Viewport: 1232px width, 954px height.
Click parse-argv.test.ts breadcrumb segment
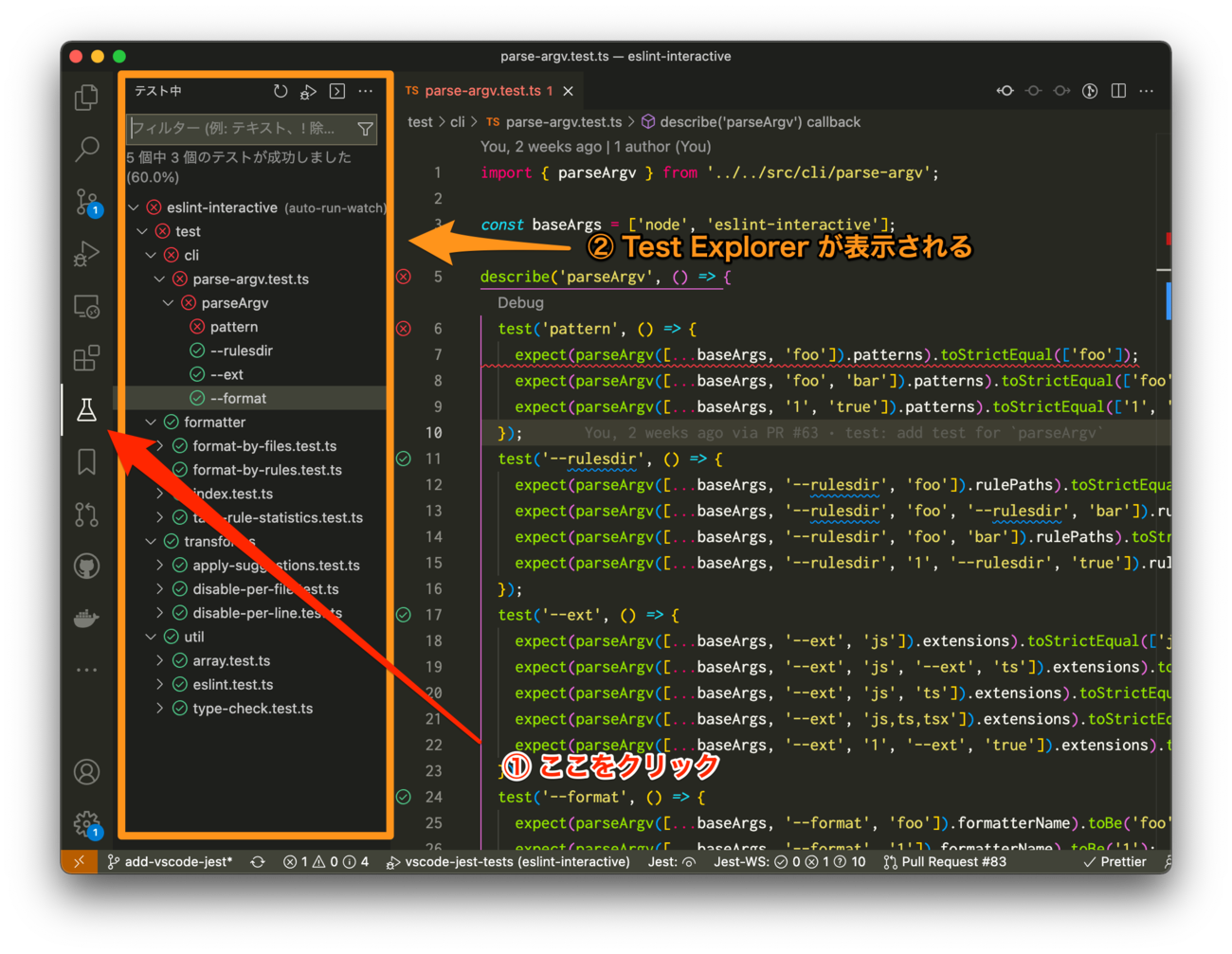(x=564, y=122)
